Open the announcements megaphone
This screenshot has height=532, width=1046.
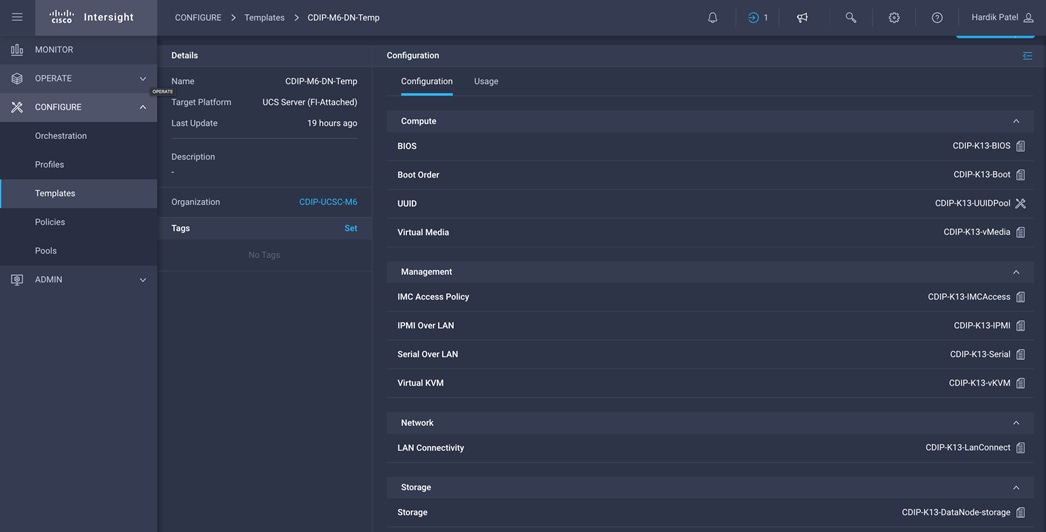(x=803, y=18)
